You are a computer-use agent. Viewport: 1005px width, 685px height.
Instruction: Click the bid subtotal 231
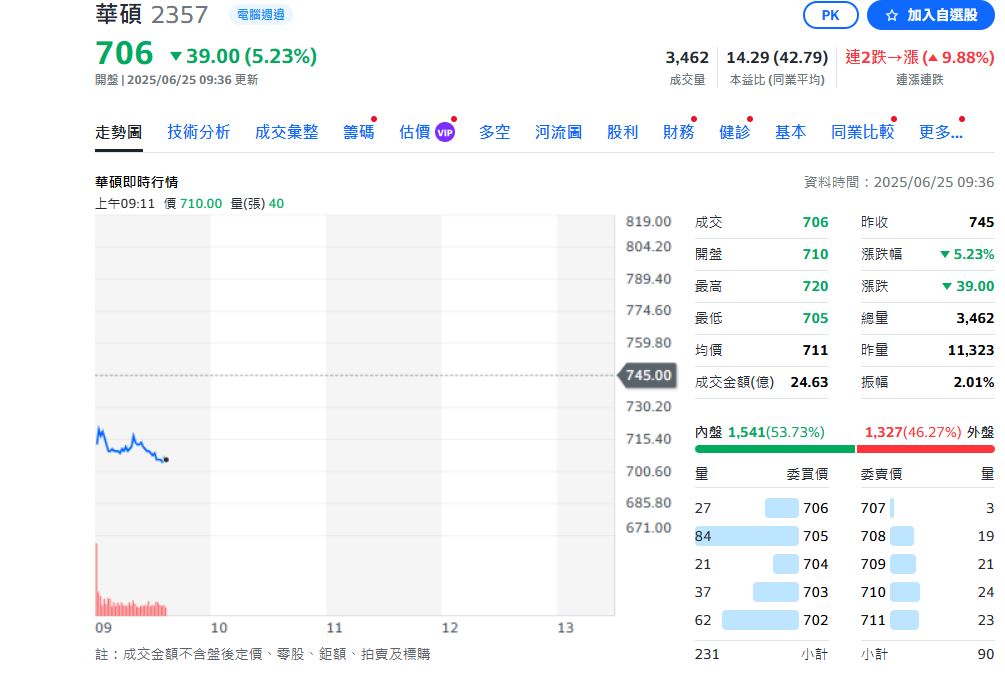tap(707, 654)
